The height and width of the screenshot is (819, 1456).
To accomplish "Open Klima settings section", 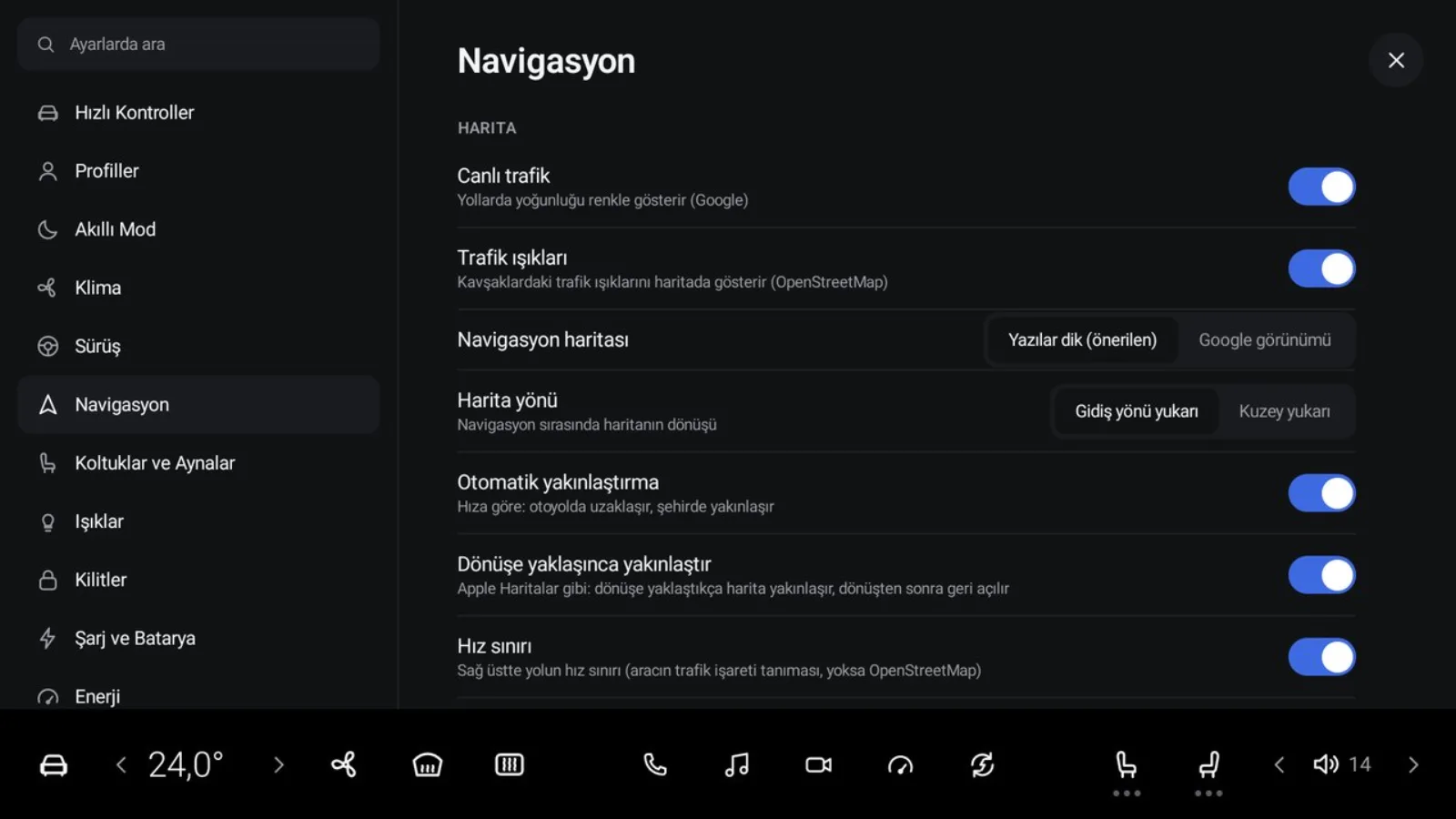I will coord(198,288).
